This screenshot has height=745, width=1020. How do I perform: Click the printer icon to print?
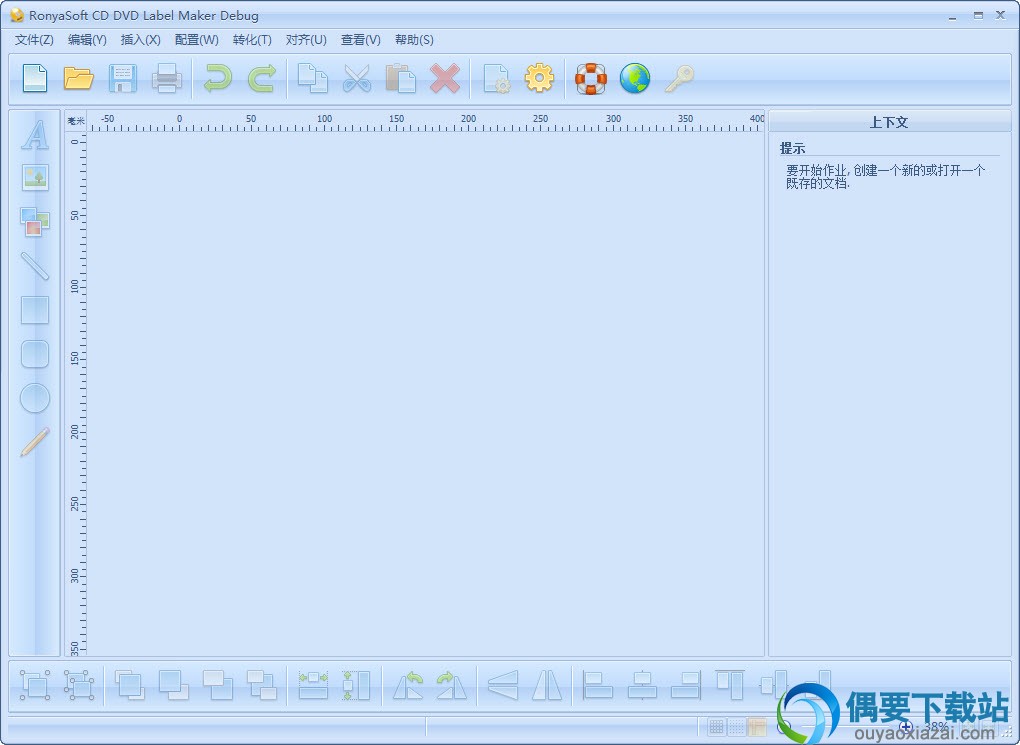[x=167, y=78]
